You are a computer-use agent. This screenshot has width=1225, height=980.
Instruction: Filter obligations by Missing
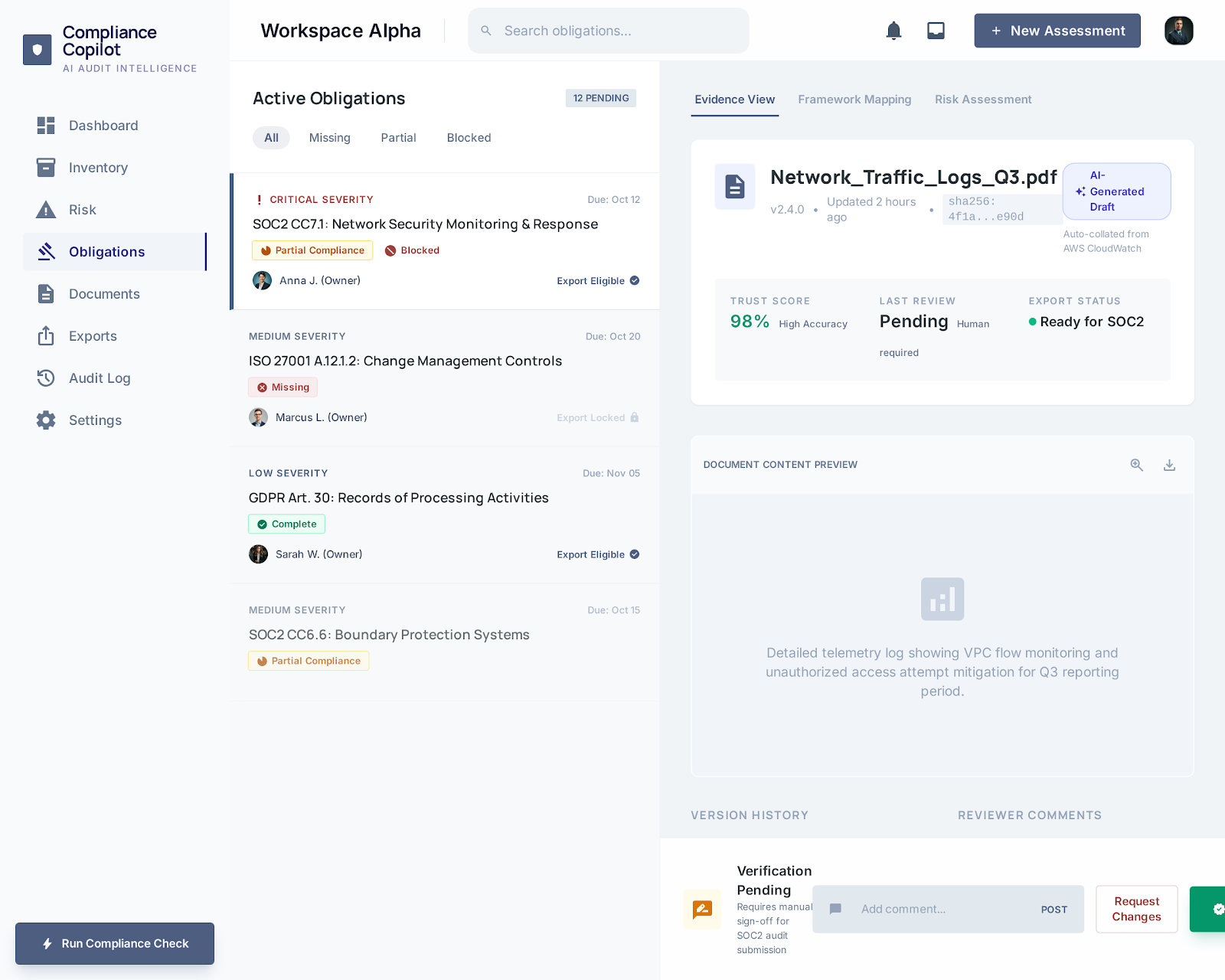329,138
